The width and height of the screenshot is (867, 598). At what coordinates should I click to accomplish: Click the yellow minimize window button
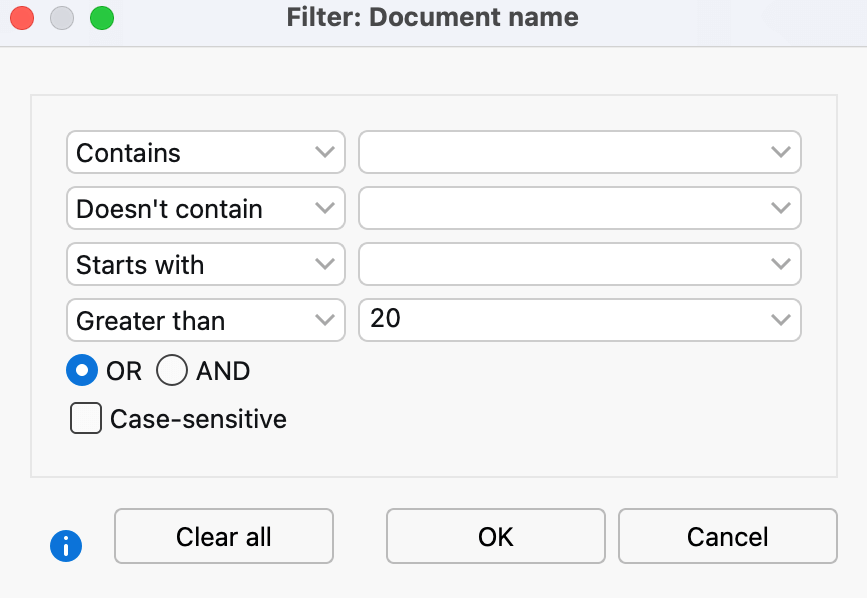coord(62,18)
